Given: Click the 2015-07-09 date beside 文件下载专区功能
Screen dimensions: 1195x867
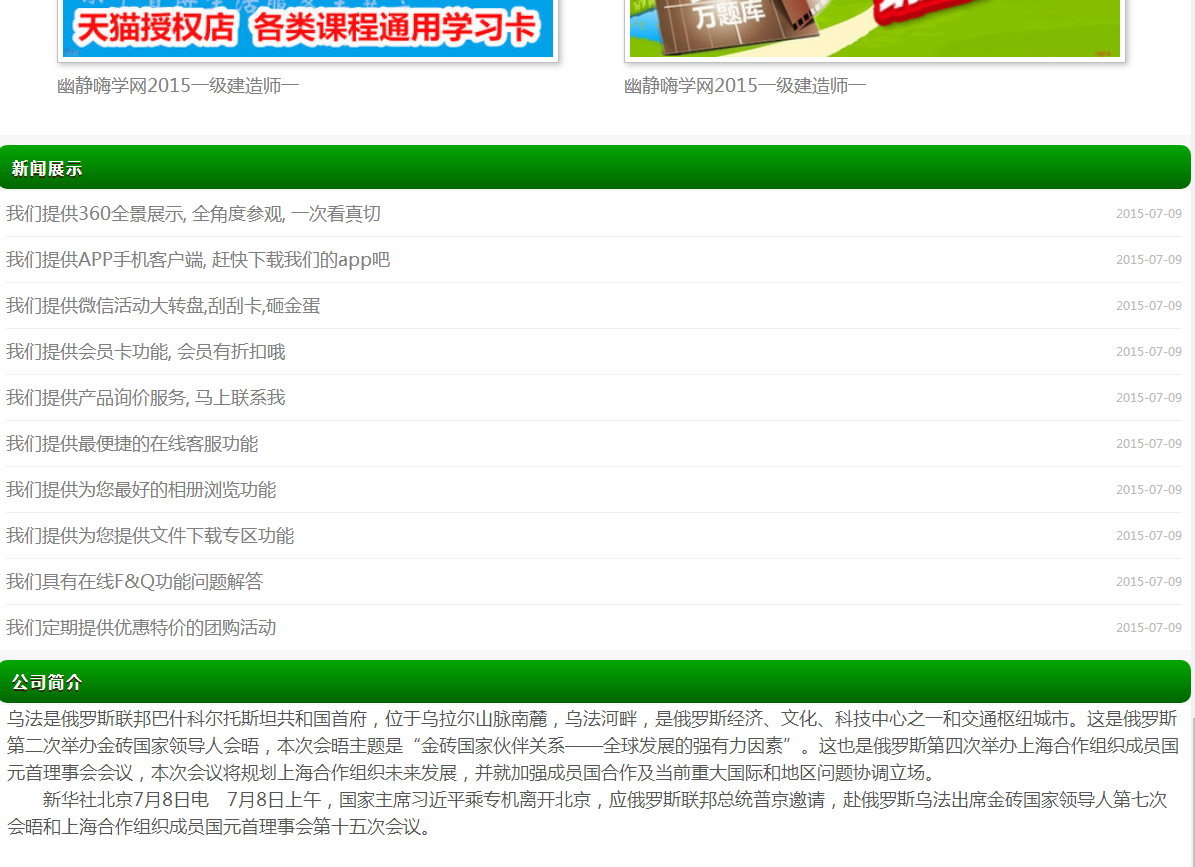Looking at the screenshot, I should (1149, 536).
